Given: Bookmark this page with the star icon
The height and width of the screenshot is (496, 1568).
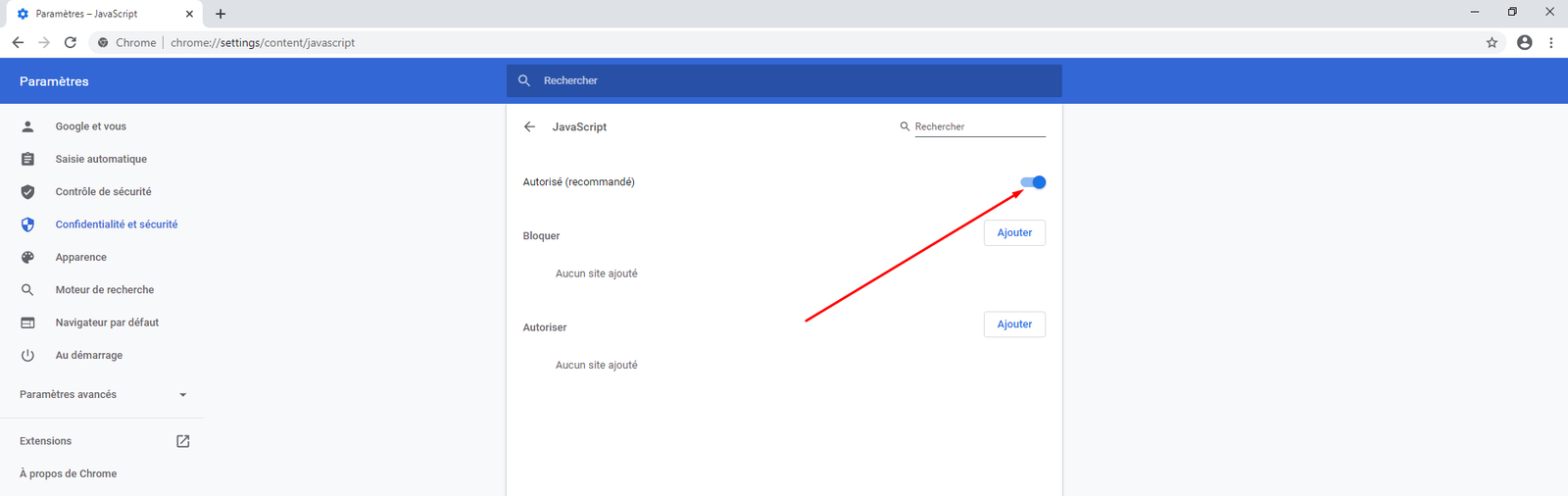Looking at the screenshot, I should [x=1492, y=42].
